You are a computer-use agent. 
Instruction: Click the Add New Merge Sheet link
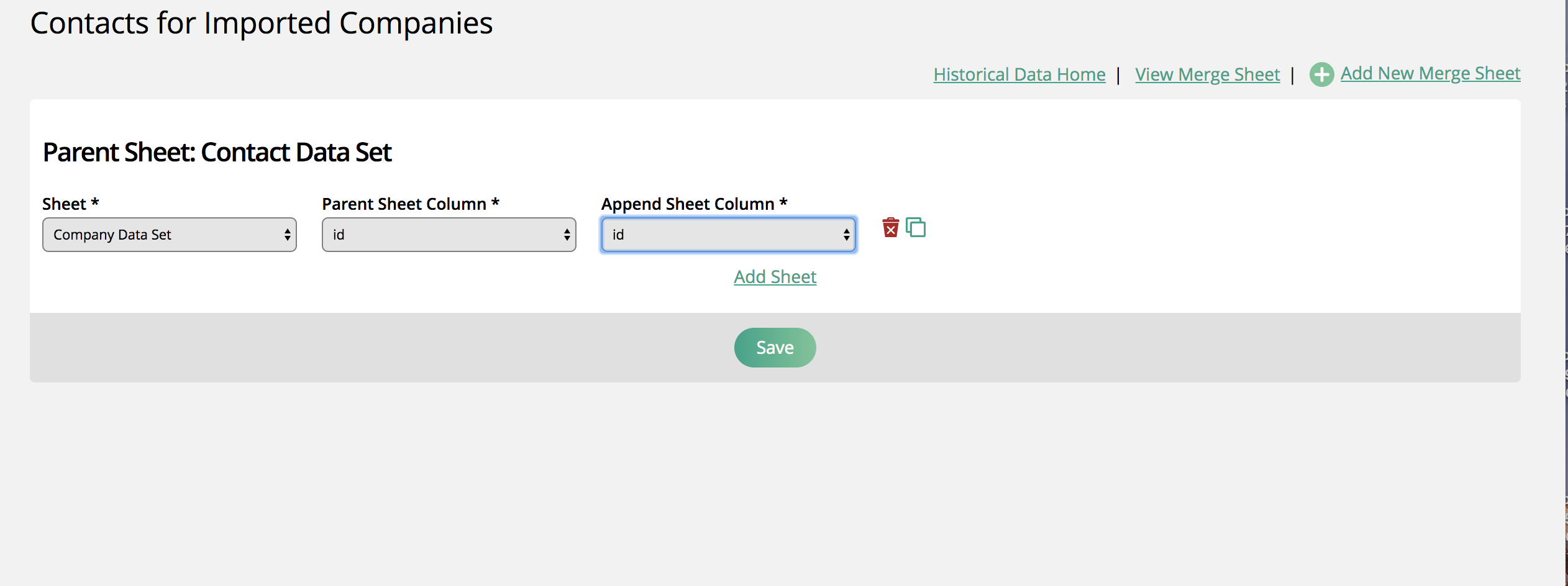(1430, 73)
